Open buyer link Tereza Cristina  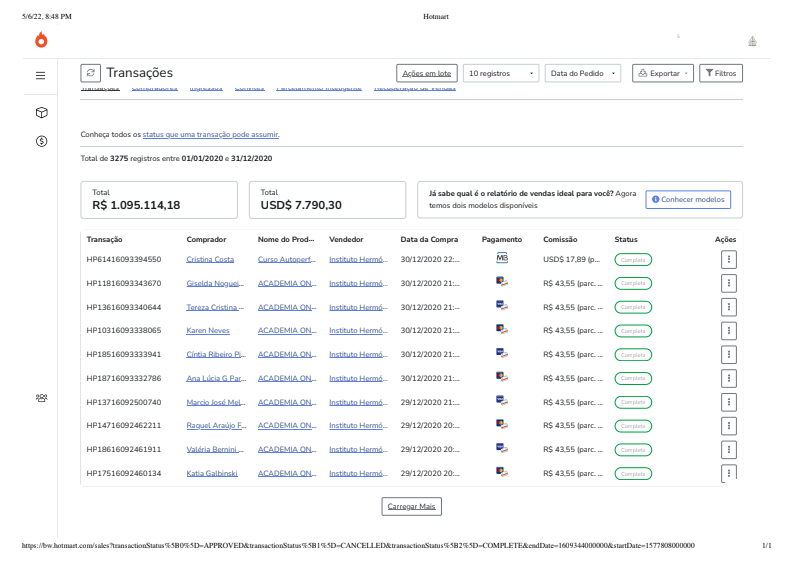[x=215, y=307]
